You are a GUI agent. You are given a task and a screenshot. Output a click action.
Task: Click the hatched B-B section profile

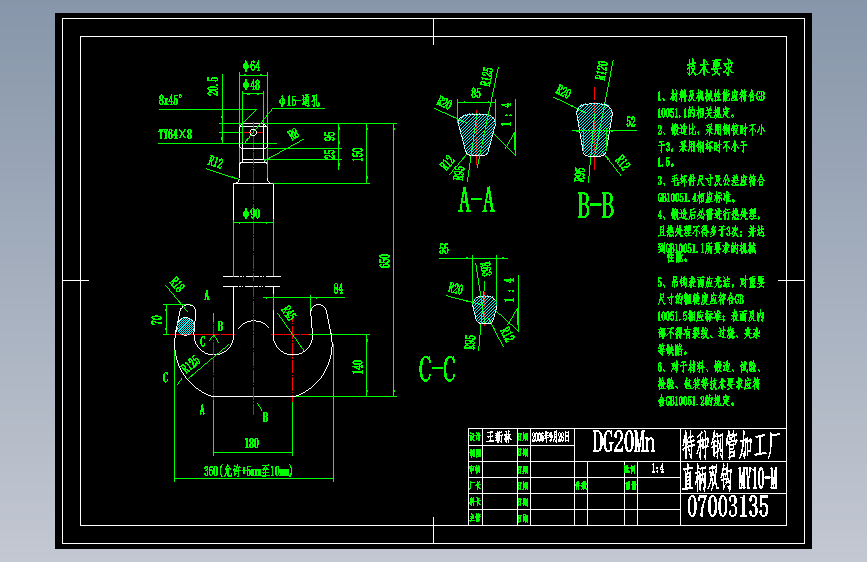[594, 129]
